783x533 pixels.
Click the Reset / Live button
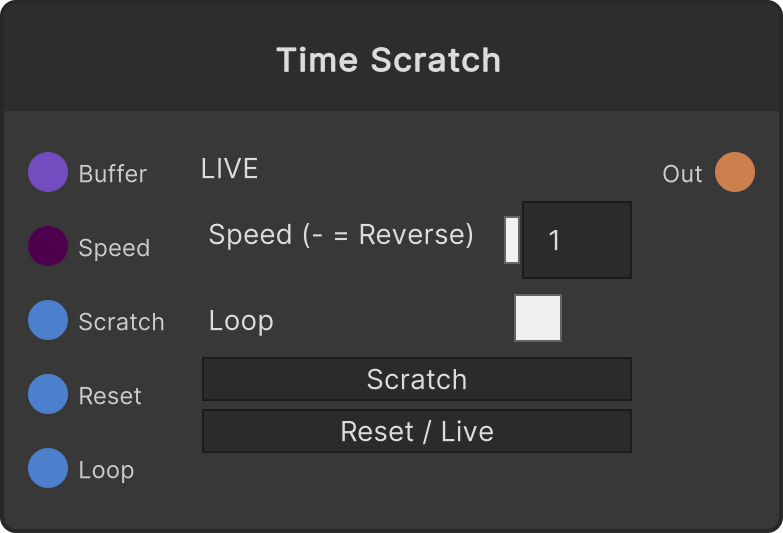pyautogui.click(x=417, y=431)
